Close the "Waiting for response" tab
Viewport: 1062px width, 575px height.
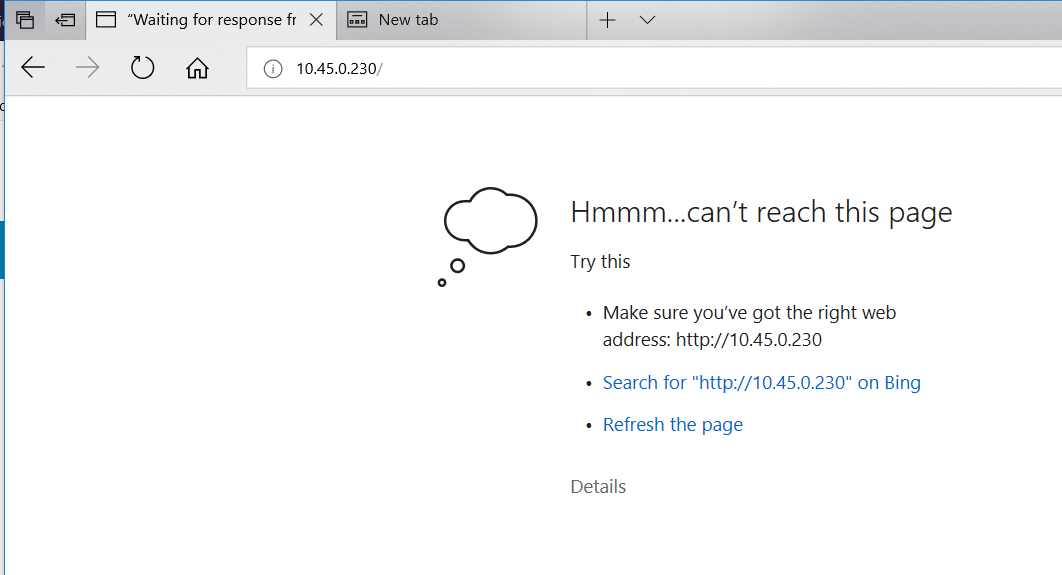coord(316,20)
